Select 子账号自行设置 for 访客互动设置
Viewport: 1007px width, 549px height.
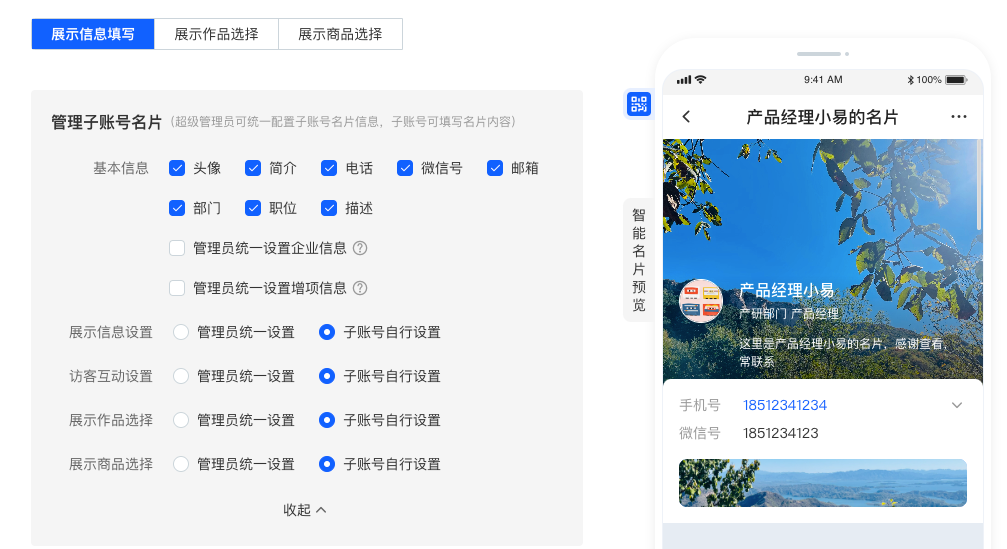coord(327,376)
